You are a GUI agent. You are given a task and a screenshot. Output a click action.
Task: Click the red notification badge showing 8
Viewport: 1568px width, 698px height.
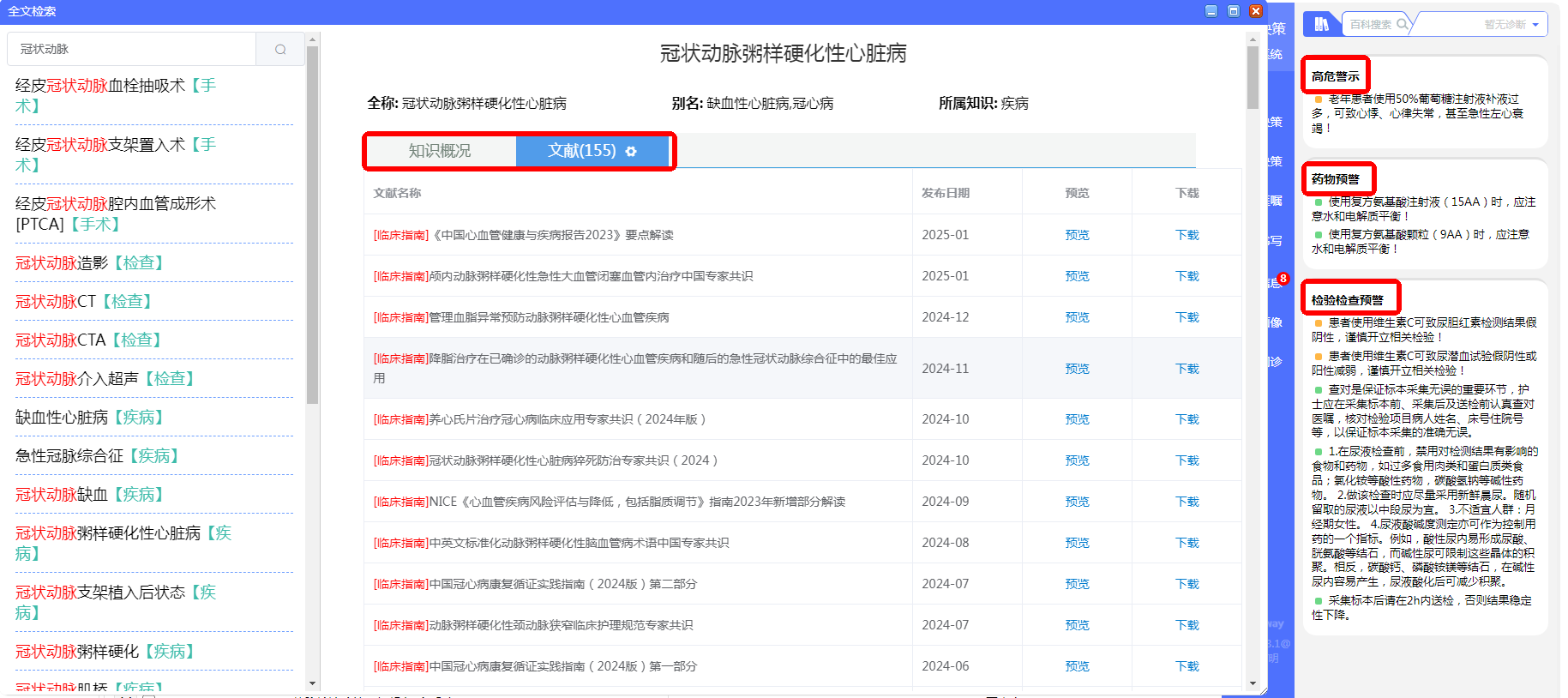pyautogui.click(x=1283, y=279)
